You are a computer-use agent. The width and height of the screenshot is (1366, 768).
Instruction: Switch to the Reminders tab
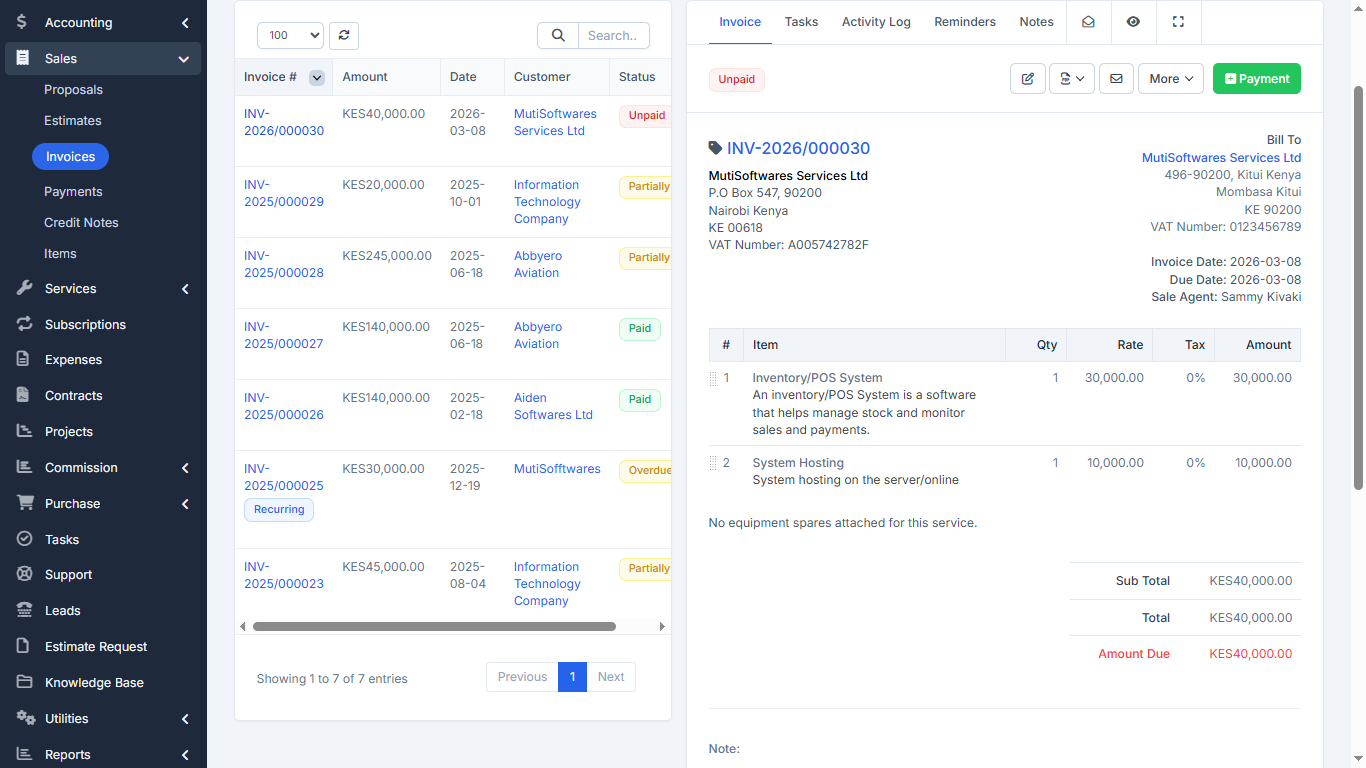click(x=965, y=21)
